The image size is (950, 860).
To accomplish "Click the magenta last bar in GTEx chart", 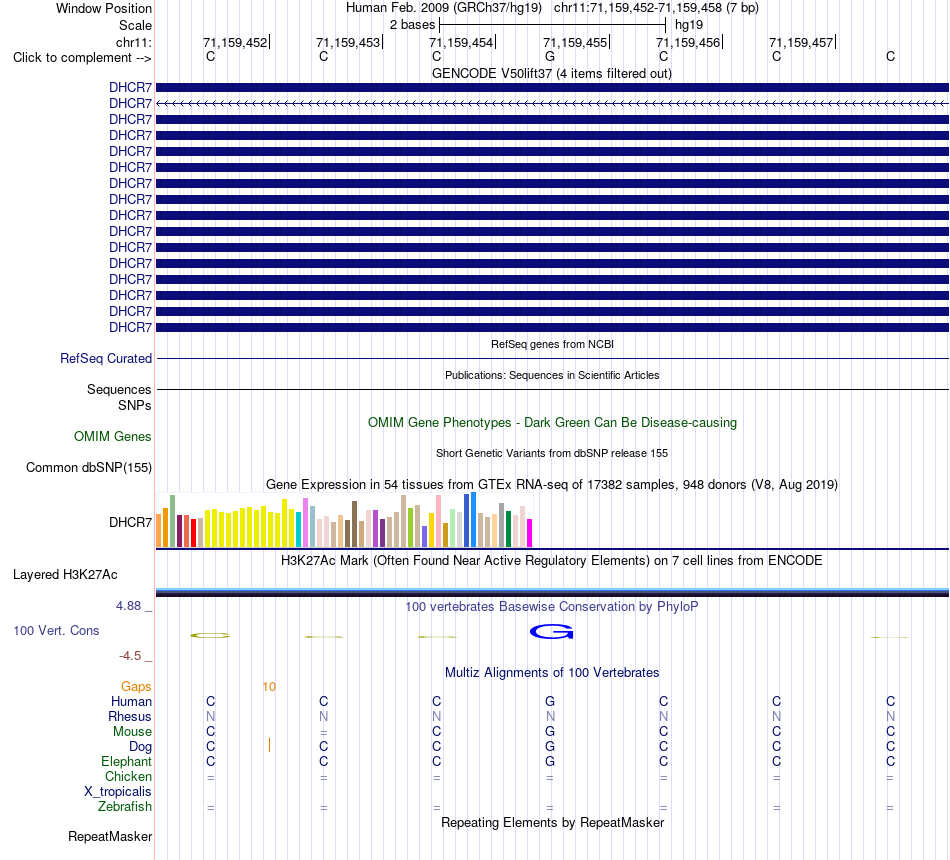I will click(x=530, y=533).
